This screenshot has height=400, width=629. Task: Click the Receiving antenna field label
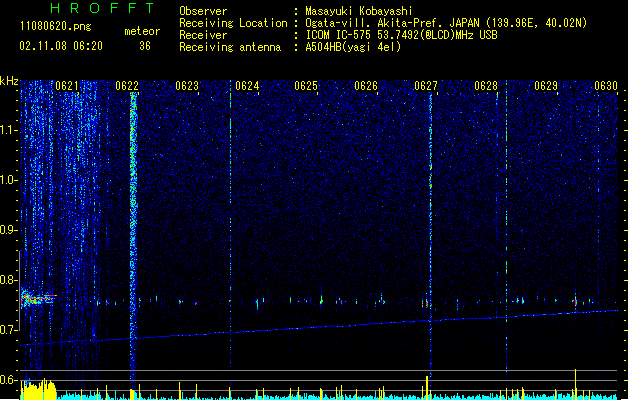click(x=230, y=47)
